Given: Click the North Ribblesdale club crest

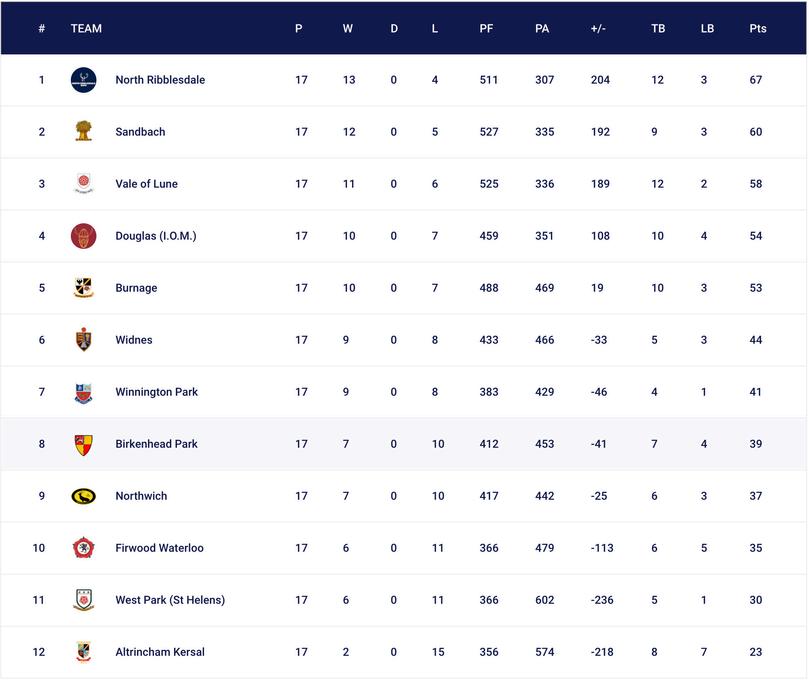Looking at the screenshot, I should (84, 80).
